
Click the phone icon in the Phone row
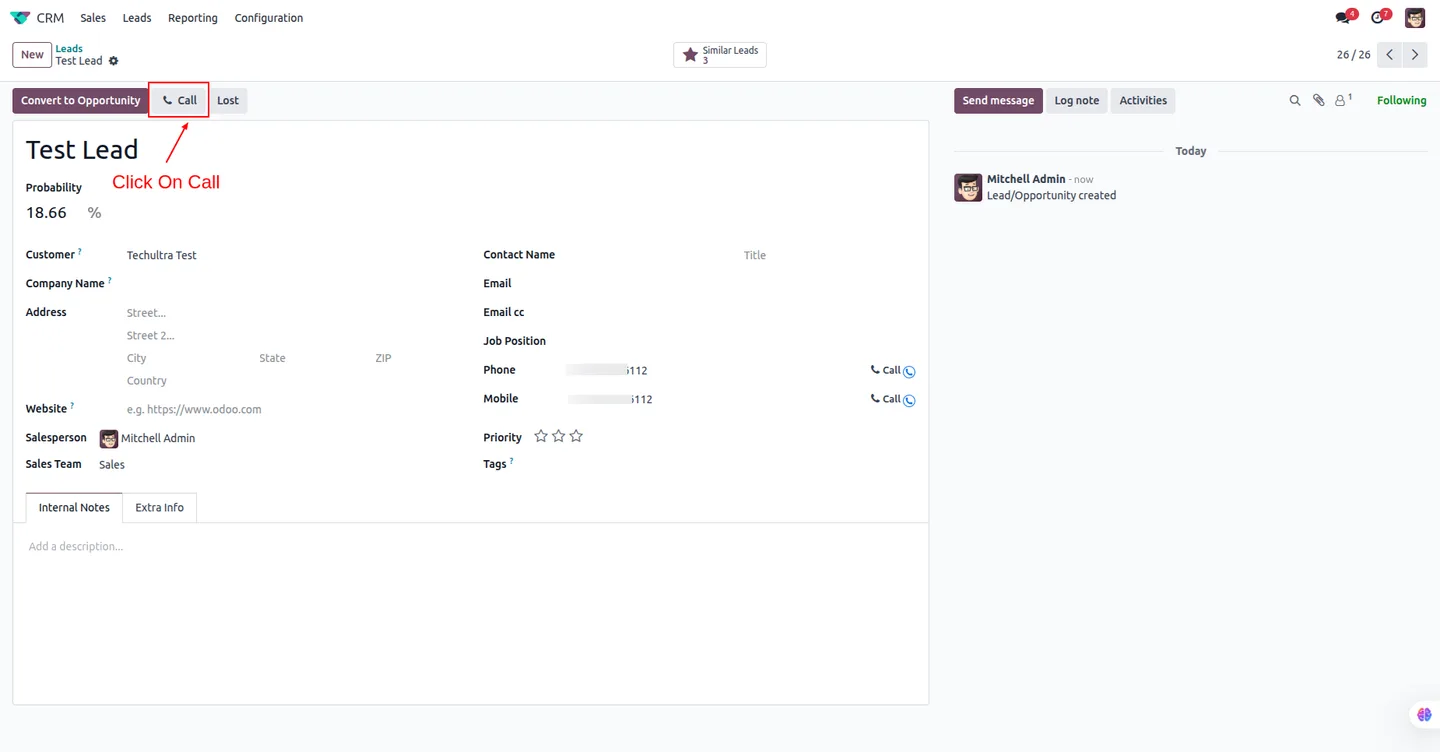pyautogui.click(x=909, y=372)
